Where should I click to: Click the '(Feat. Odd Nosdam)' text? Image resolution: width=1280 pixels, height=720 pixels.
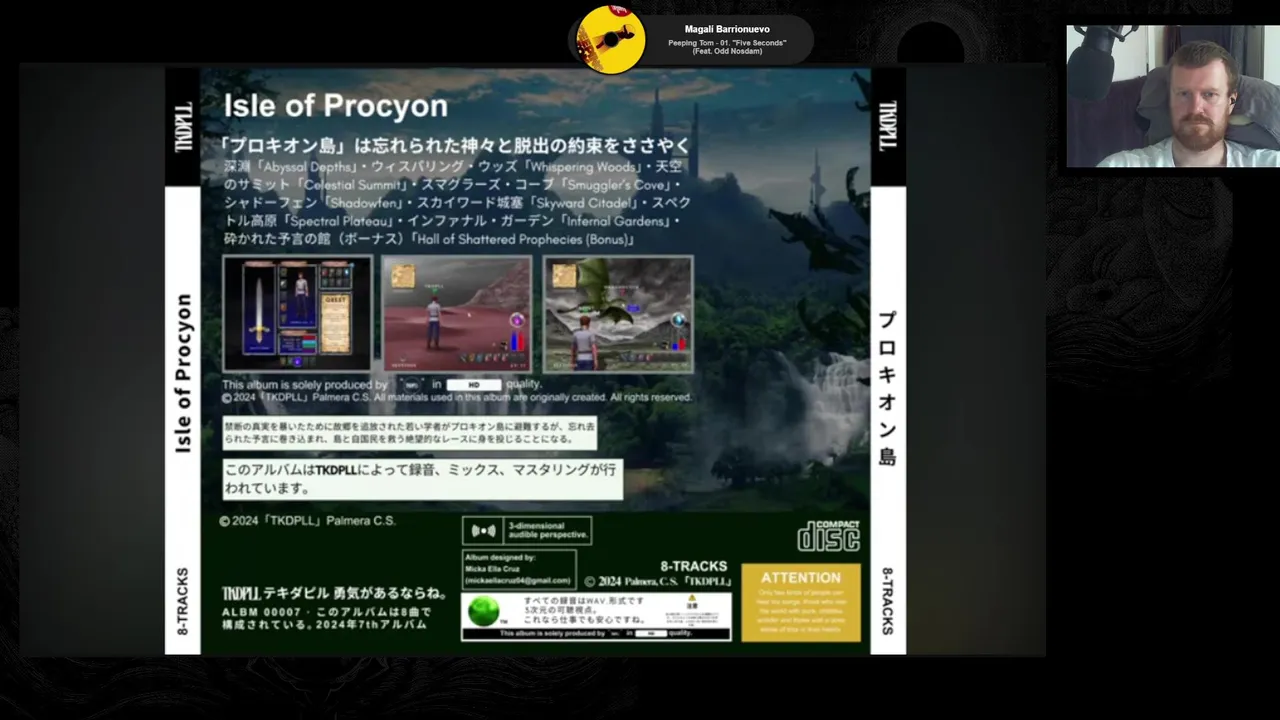tap(727, 51)
